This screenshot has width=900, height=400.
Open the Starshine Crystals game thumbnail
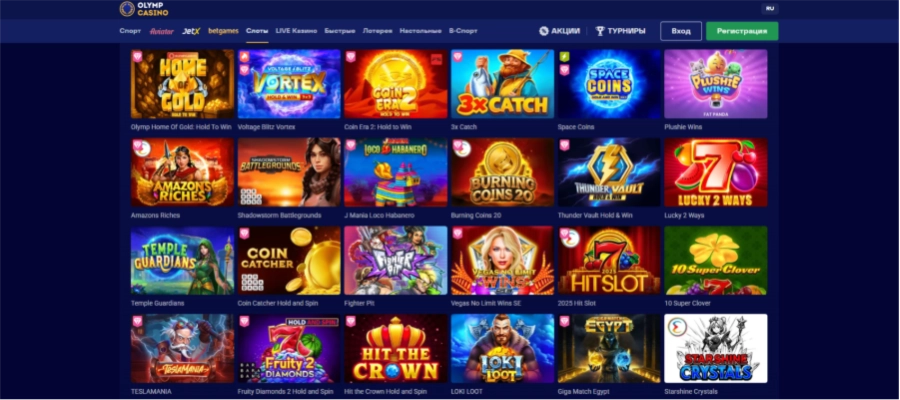(716, 348)
